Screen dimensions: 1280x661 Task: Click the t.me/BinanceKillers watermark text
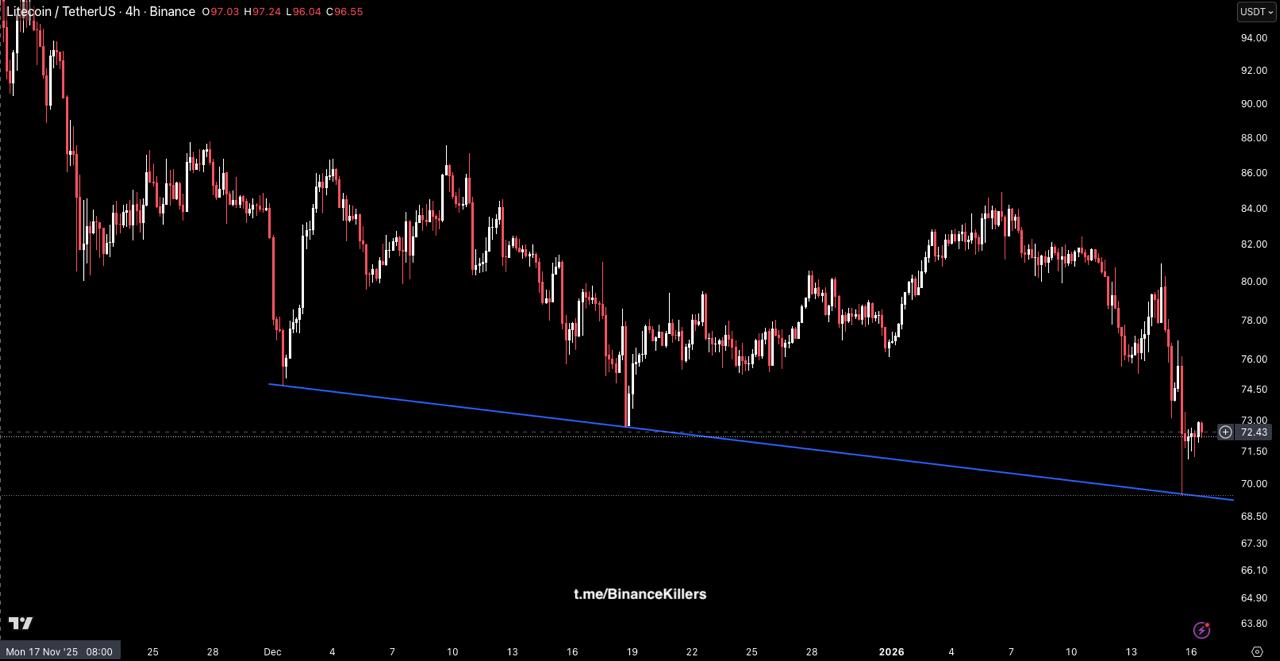pos(640,594)
